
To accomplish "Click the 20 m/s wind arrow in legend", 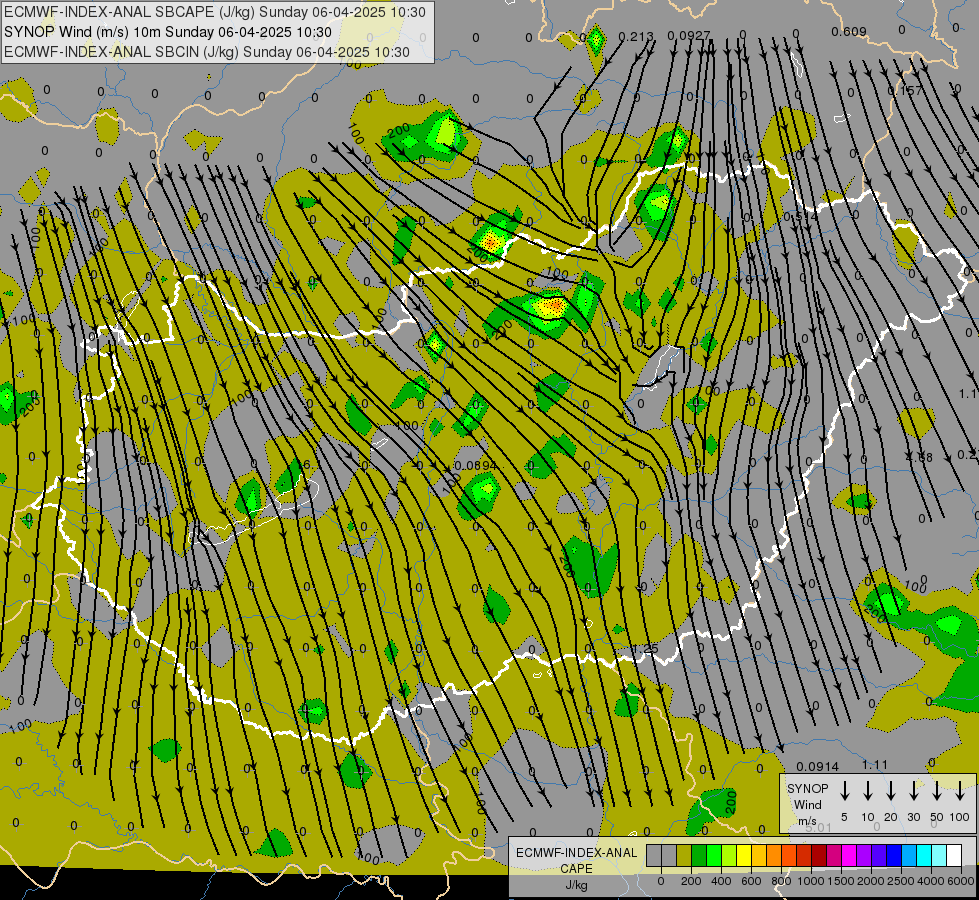I will (891, 791).
